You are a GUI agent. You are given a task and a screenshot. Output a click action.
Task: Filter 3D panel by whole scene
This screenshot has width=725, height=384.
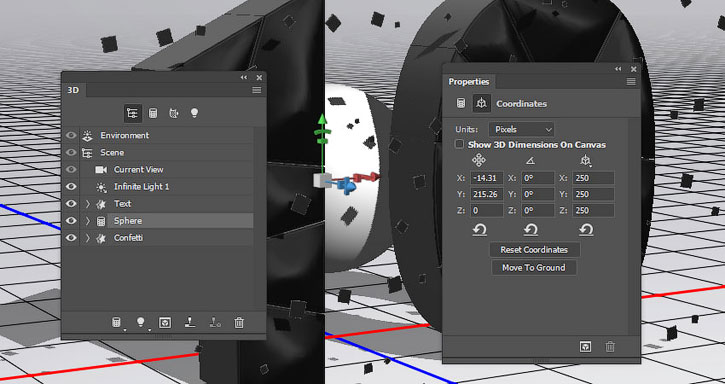point(133,113)
